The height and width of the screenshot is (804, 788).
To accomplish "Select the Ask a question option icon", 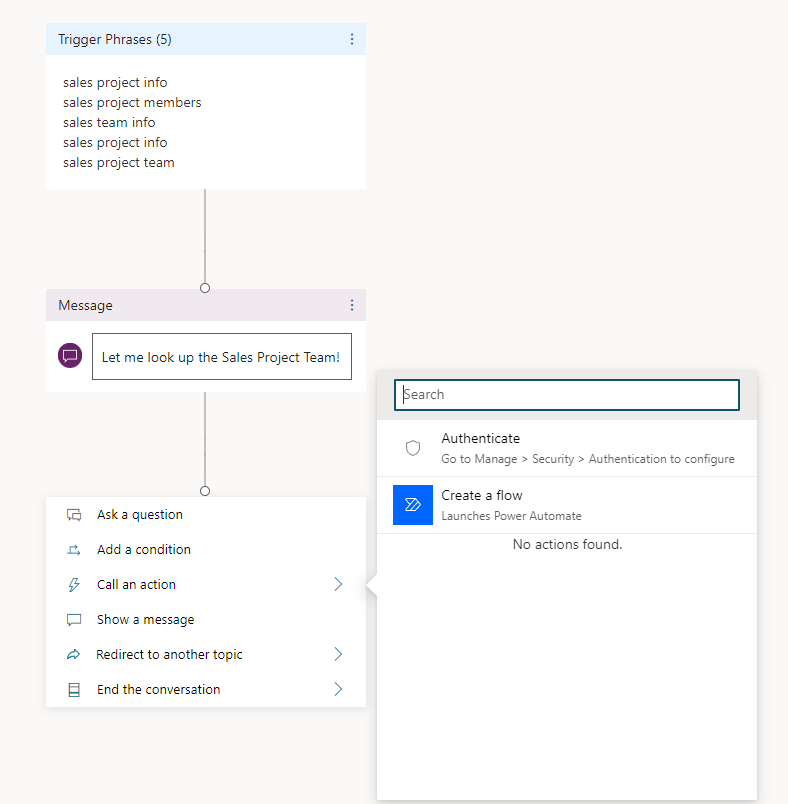I will [x=74, y=514].
